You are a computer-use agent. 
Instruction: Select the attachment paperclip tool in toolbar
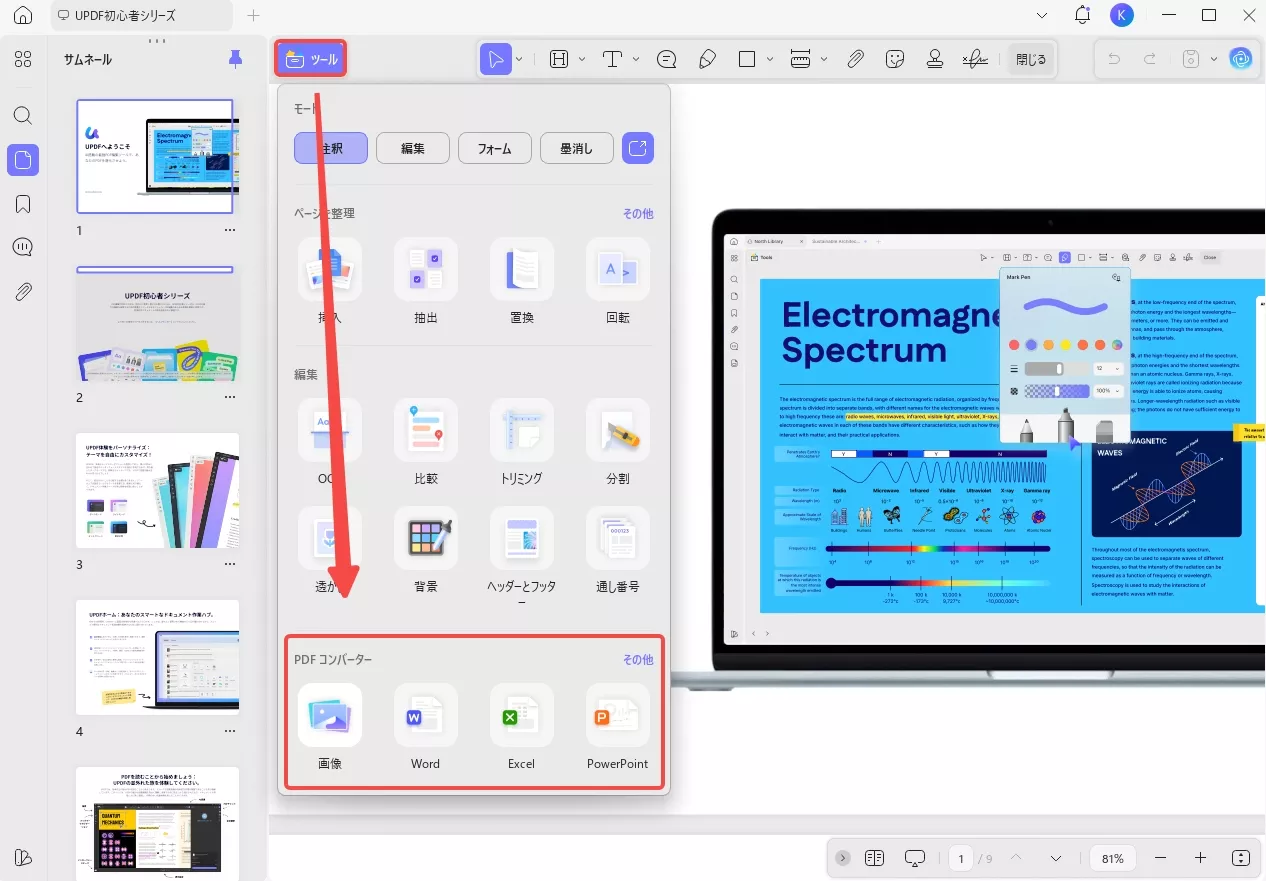[x=855, y=59]
